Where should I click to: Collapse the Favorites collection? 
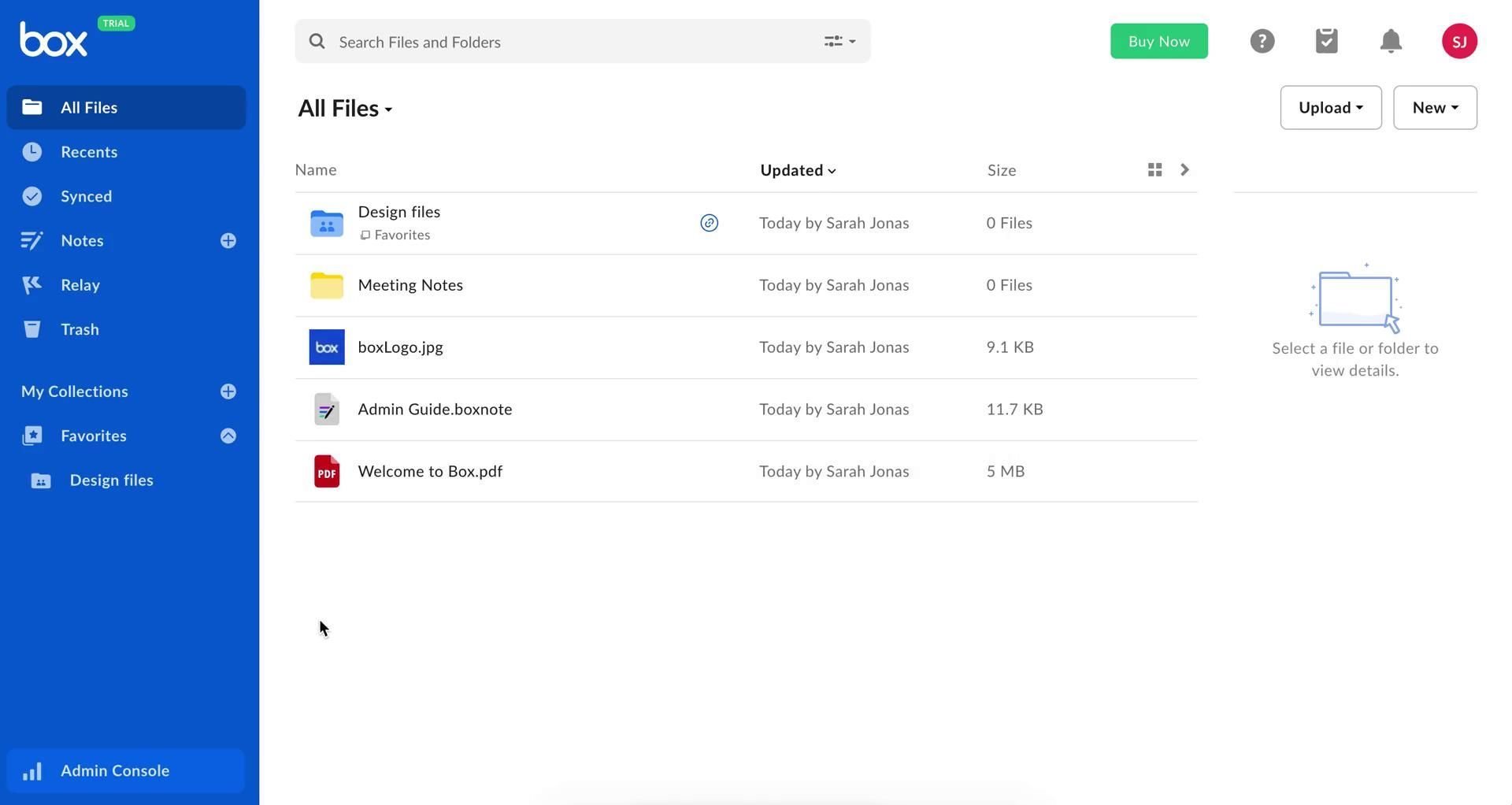pyautogui.click(x=228, y=436)
